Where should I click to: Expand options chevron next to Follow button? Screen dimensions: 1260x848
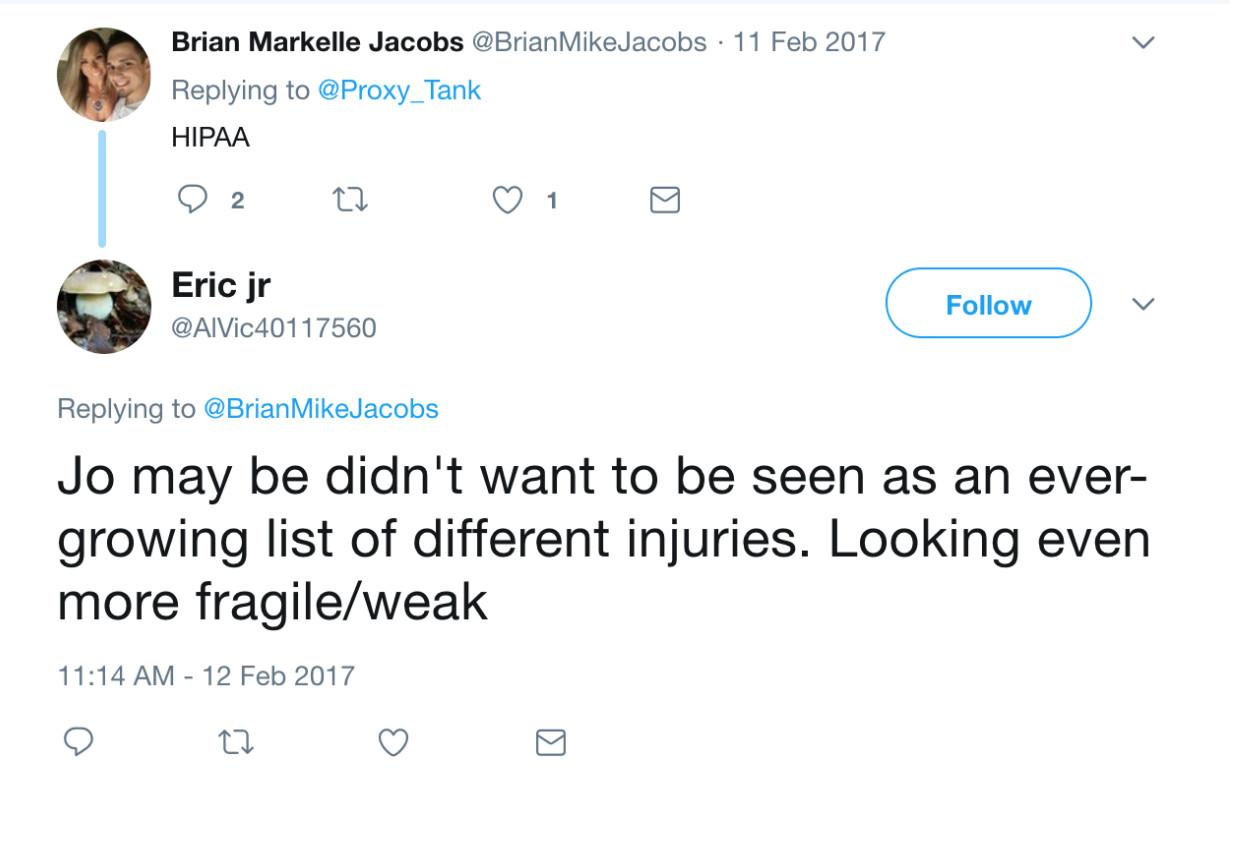[1145, 304]
